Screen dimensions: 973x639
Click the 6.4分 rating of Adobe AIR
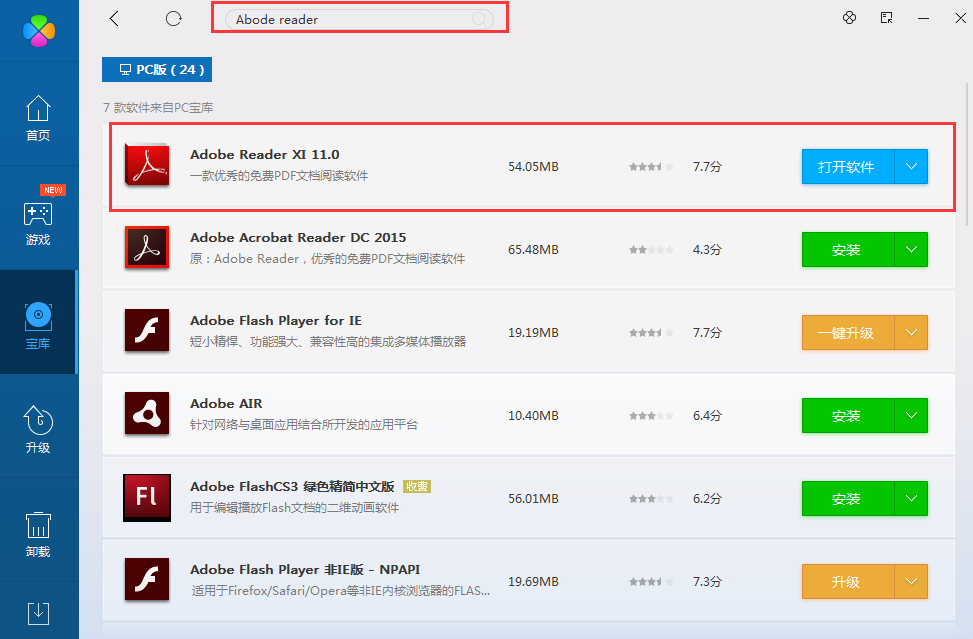click(x=707, y=416)
